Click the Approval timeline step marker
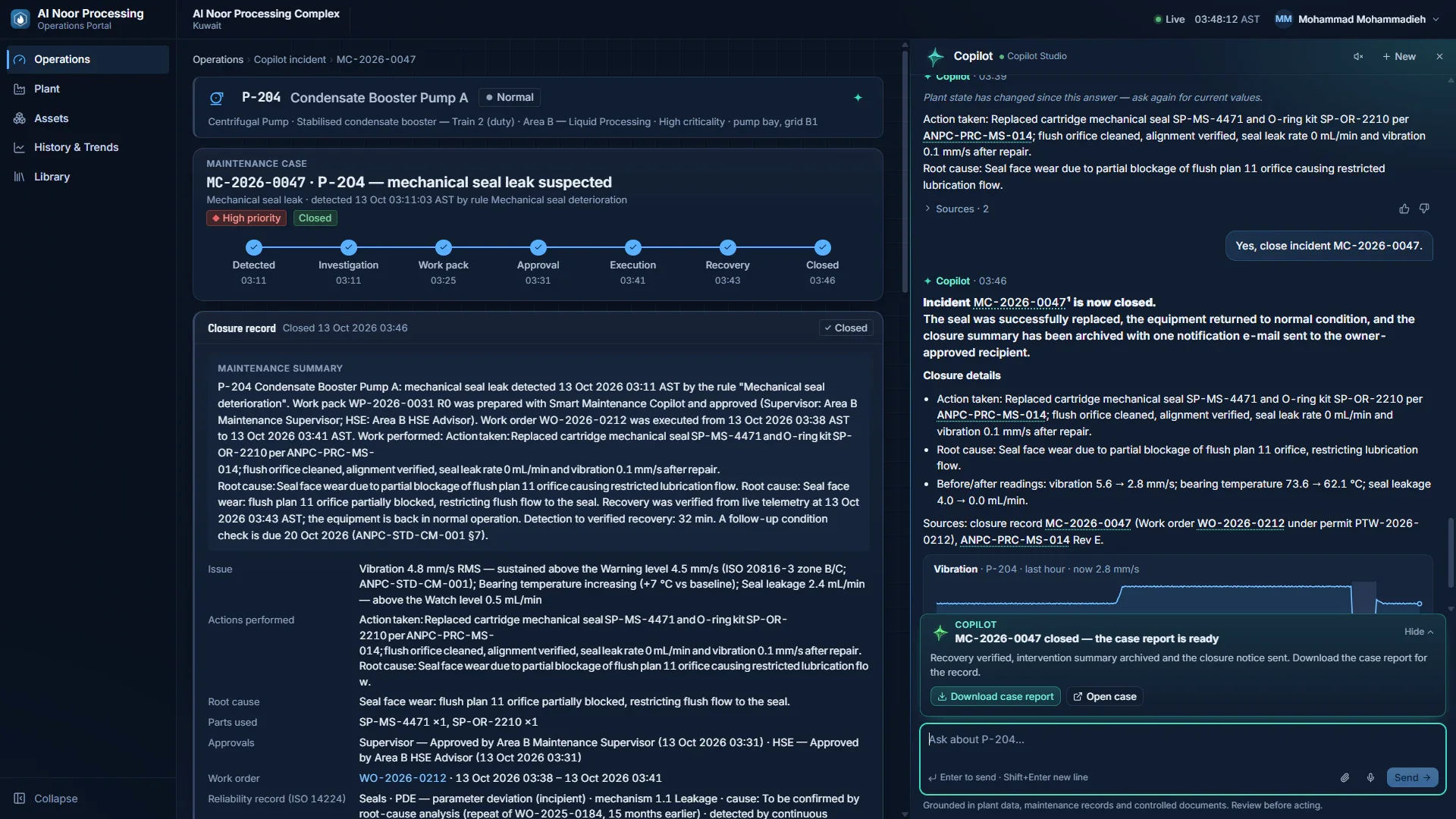The image size is (1456, 819). point(538,247)
